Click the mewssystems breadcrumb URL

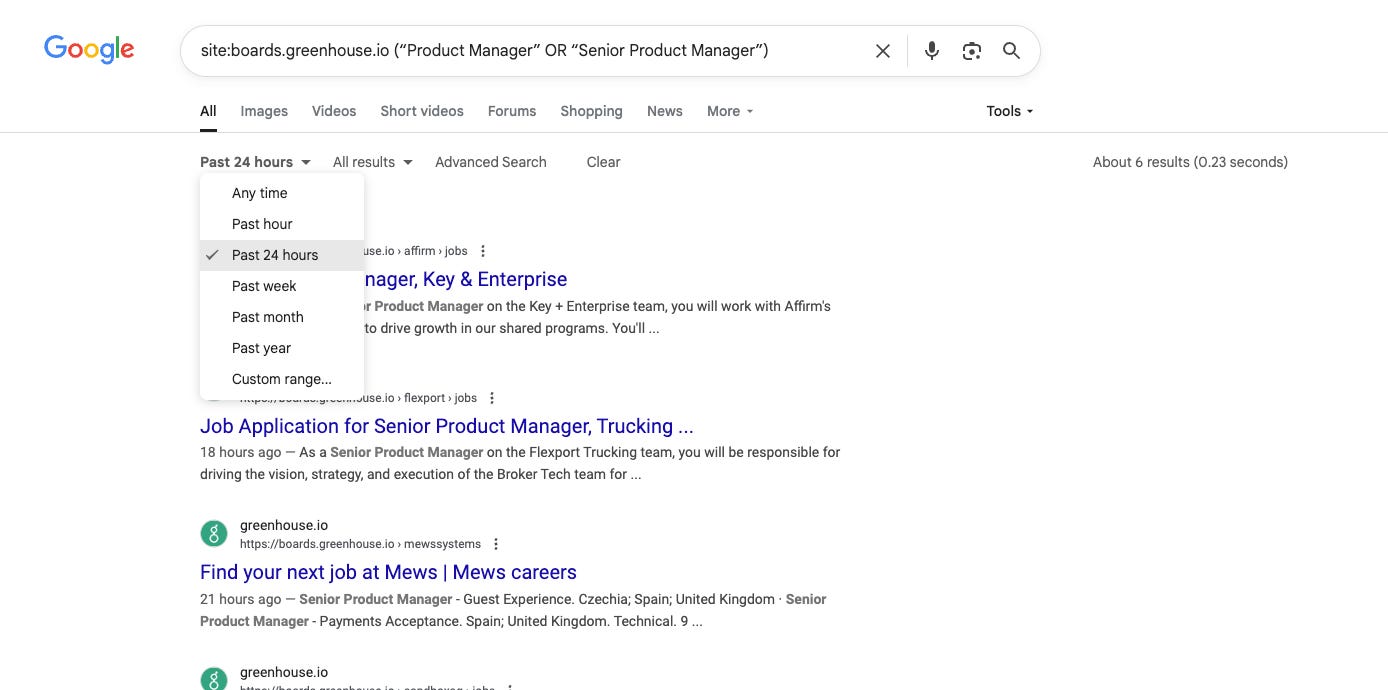[x=360, y=544]
